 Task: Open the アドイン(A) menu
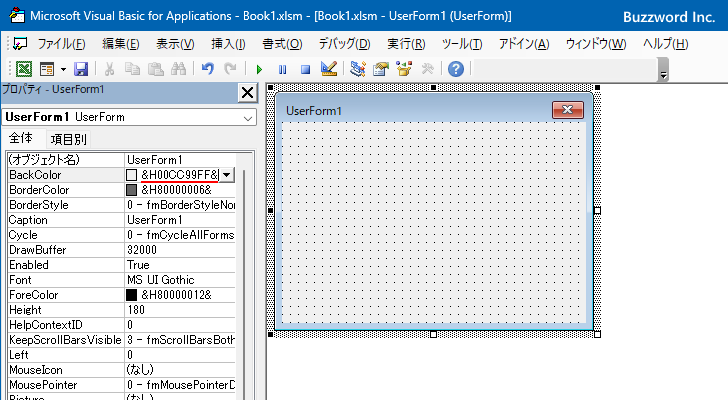524,44
